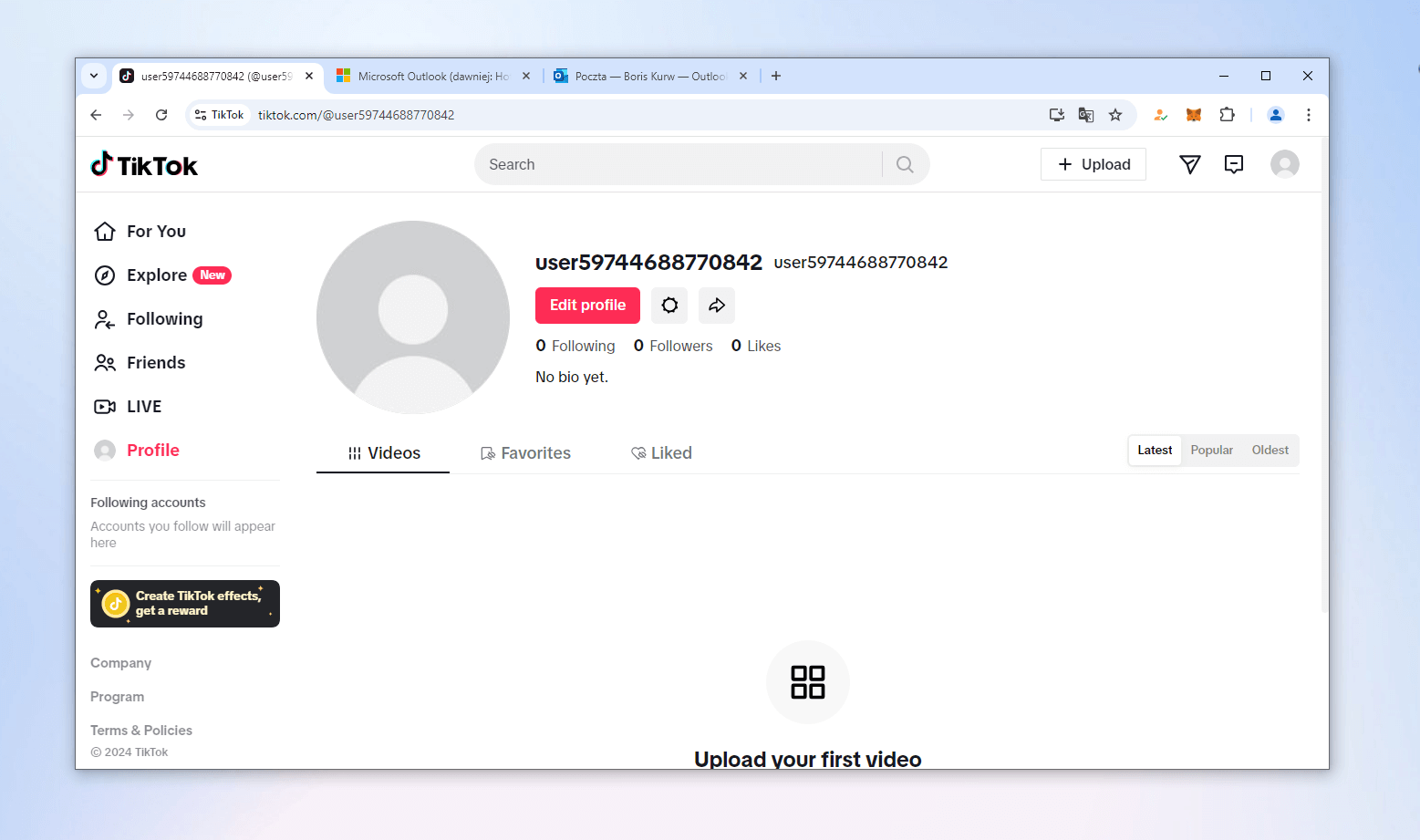This screenshot has height=840, width=1420.
Task: Expand the tab search dropdown arrow
Action: (x=94, y=76)
